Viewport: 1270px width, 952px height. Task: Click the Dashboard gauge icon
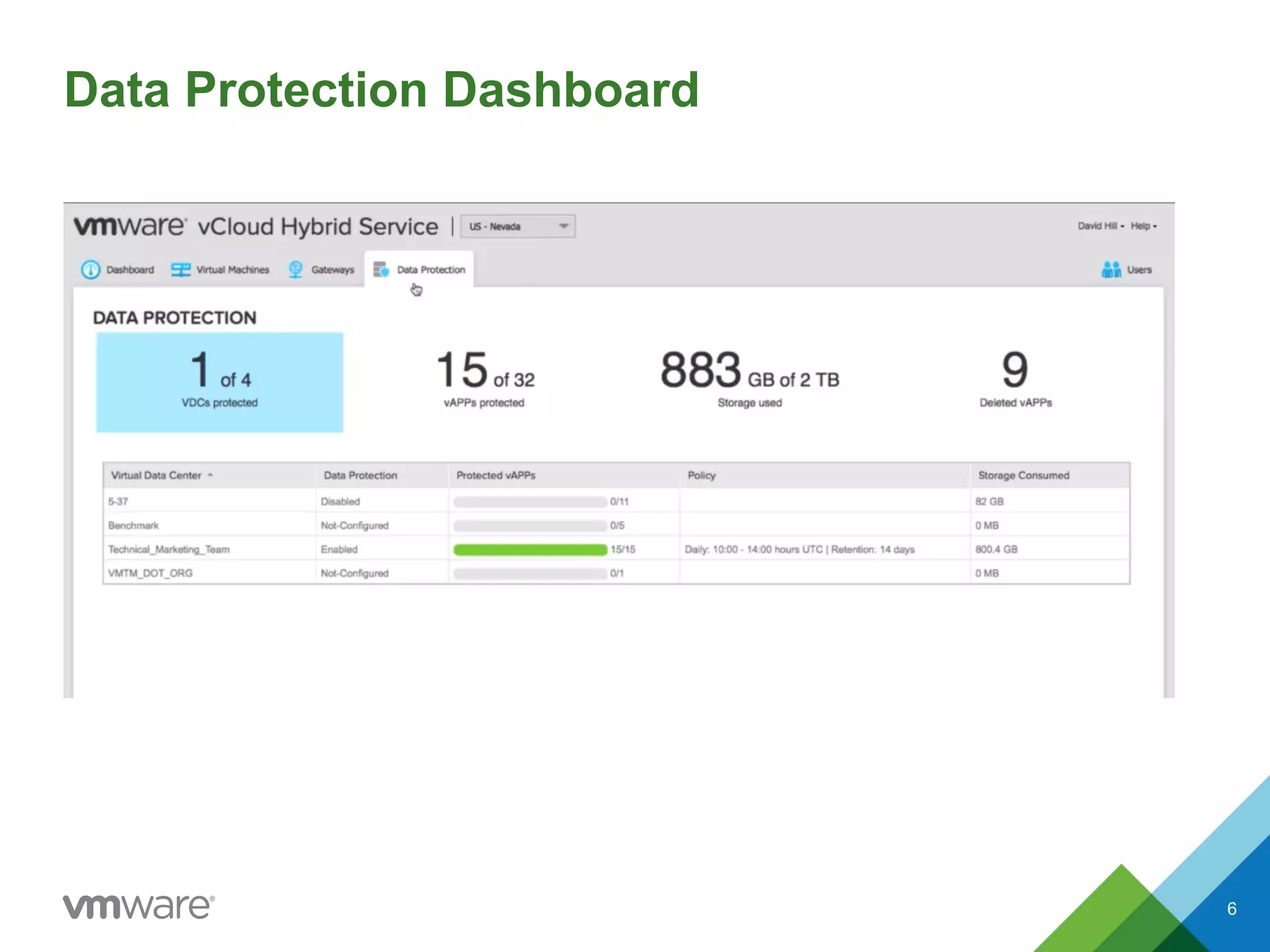coord(91,270)
